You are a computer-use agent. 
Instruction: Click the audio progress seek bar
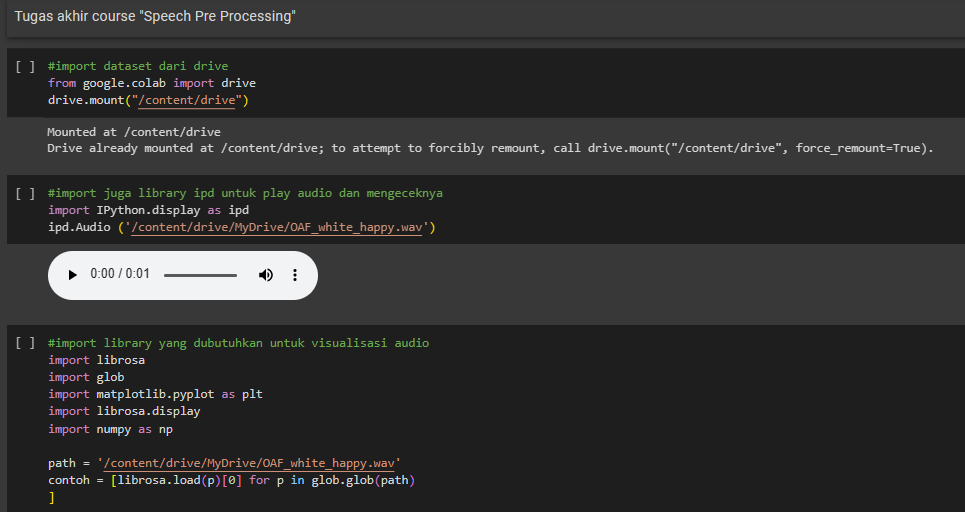click(200, 275)
